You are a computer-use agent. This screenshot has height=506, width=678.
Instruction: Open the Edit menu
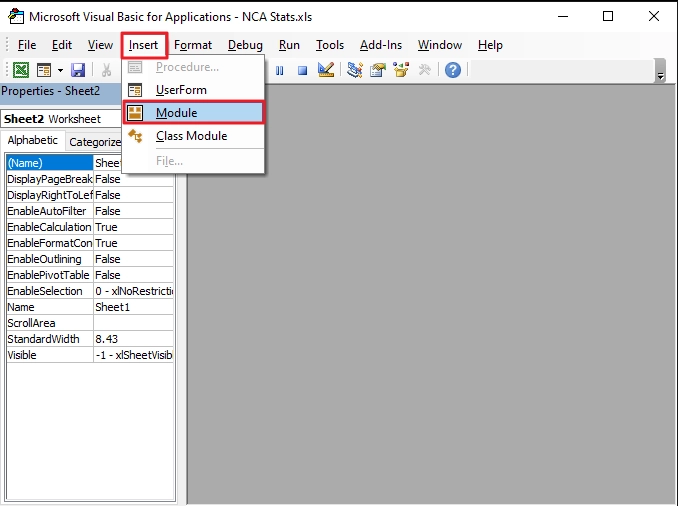pos(62,45)
